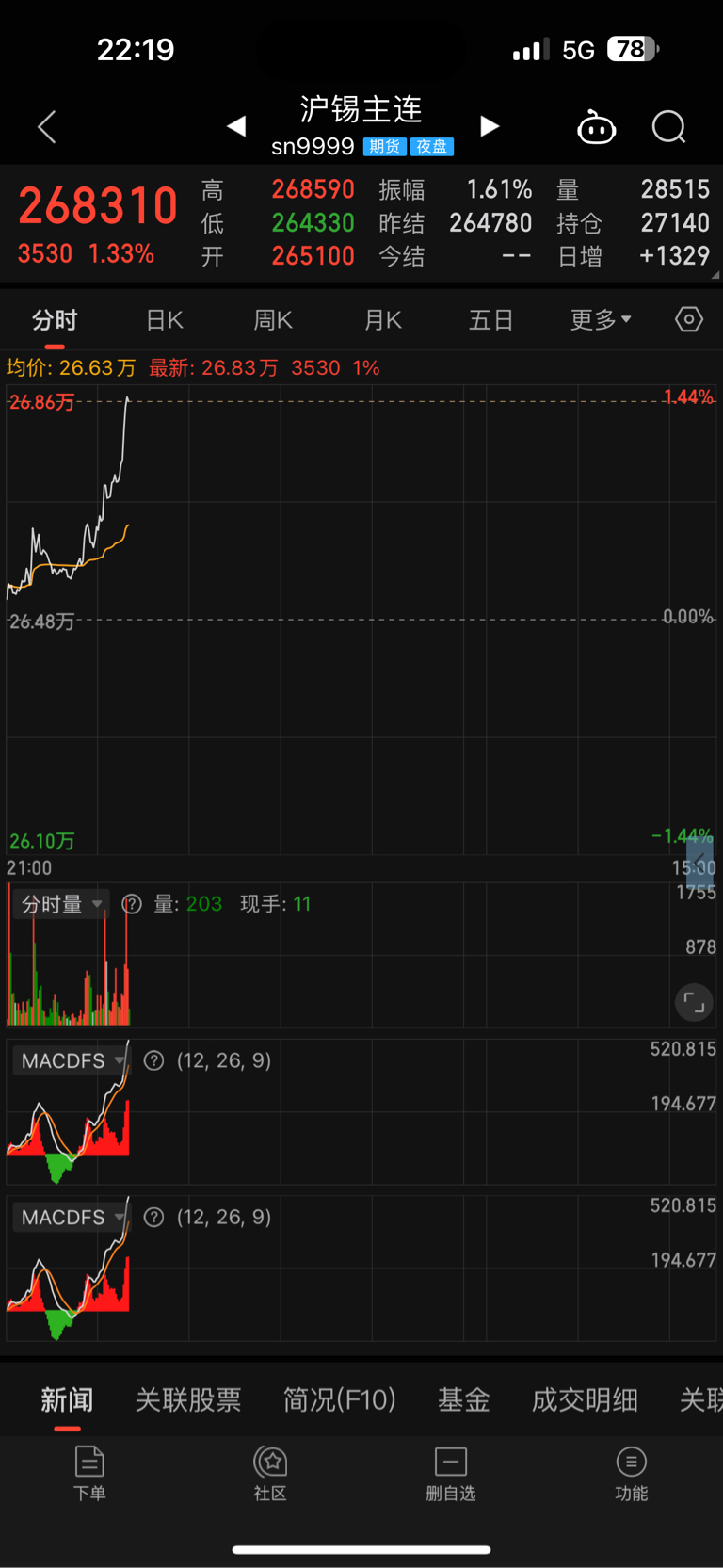Image resolution: width=723 pixels, height=1568 pixels.
Task: Tap the 持仓 value 27140
Action: pos(675,223)
